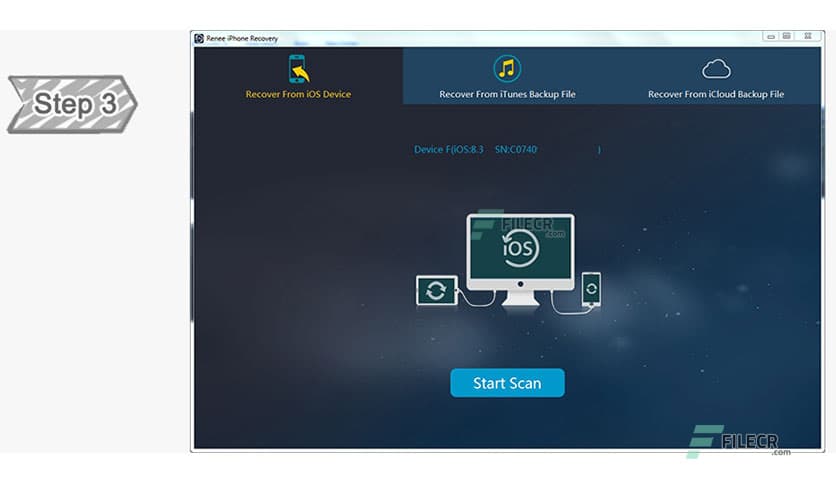Click the Renee iPhone Recovery window title text
This screenshot has height=484, width=836.
pyautogui.click(x=242, y=38)
